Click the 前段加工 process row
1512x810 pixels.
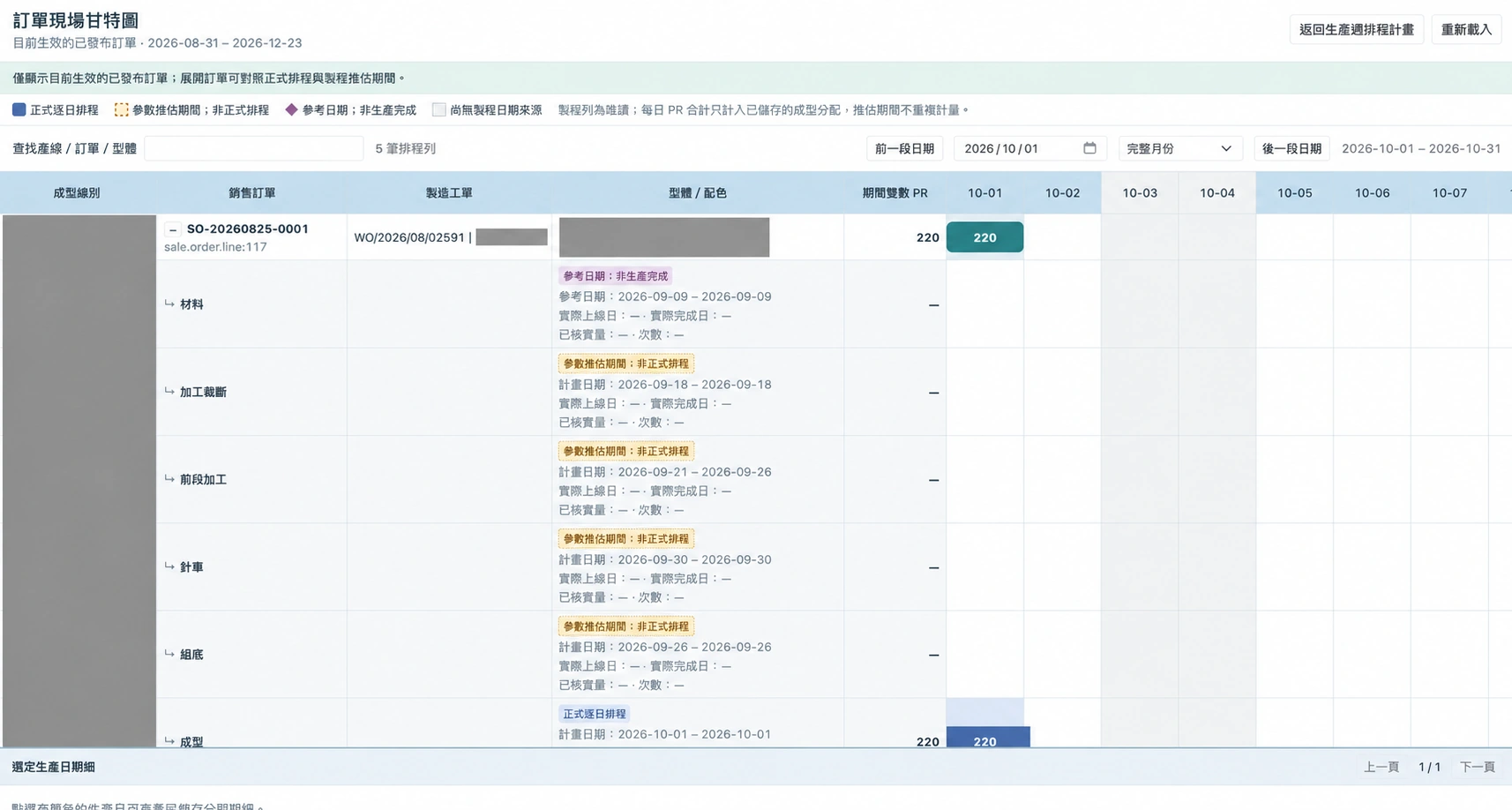click(x=203, y=479)
